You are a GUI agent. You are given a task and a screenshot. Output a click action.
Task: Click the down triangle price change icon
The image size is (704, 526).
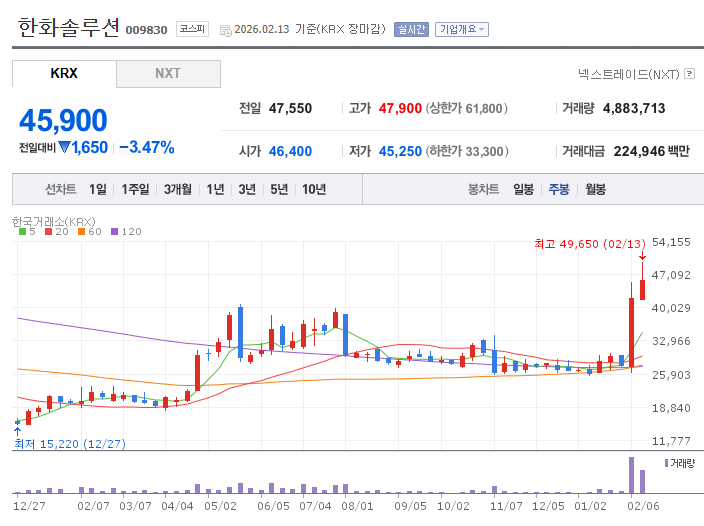(65, 147)
